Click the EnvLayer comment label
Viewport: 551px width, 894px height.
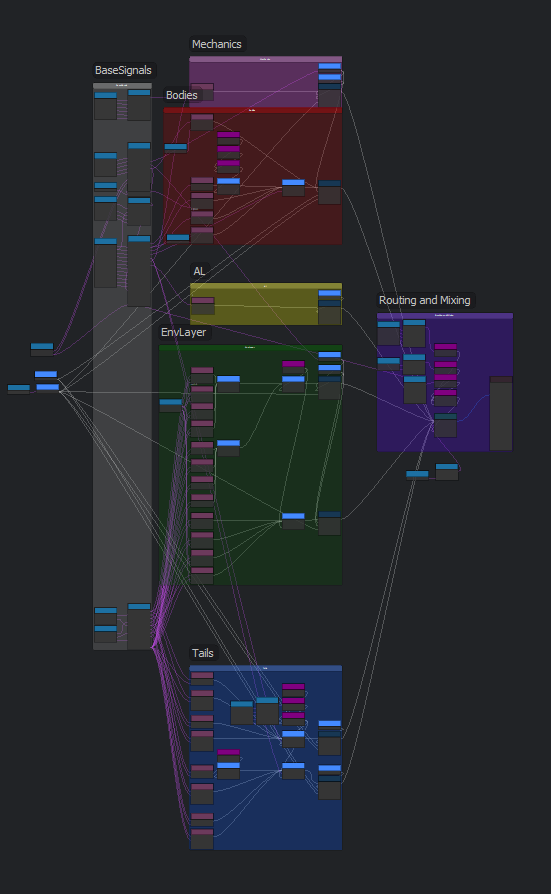[x=184, y=332]
